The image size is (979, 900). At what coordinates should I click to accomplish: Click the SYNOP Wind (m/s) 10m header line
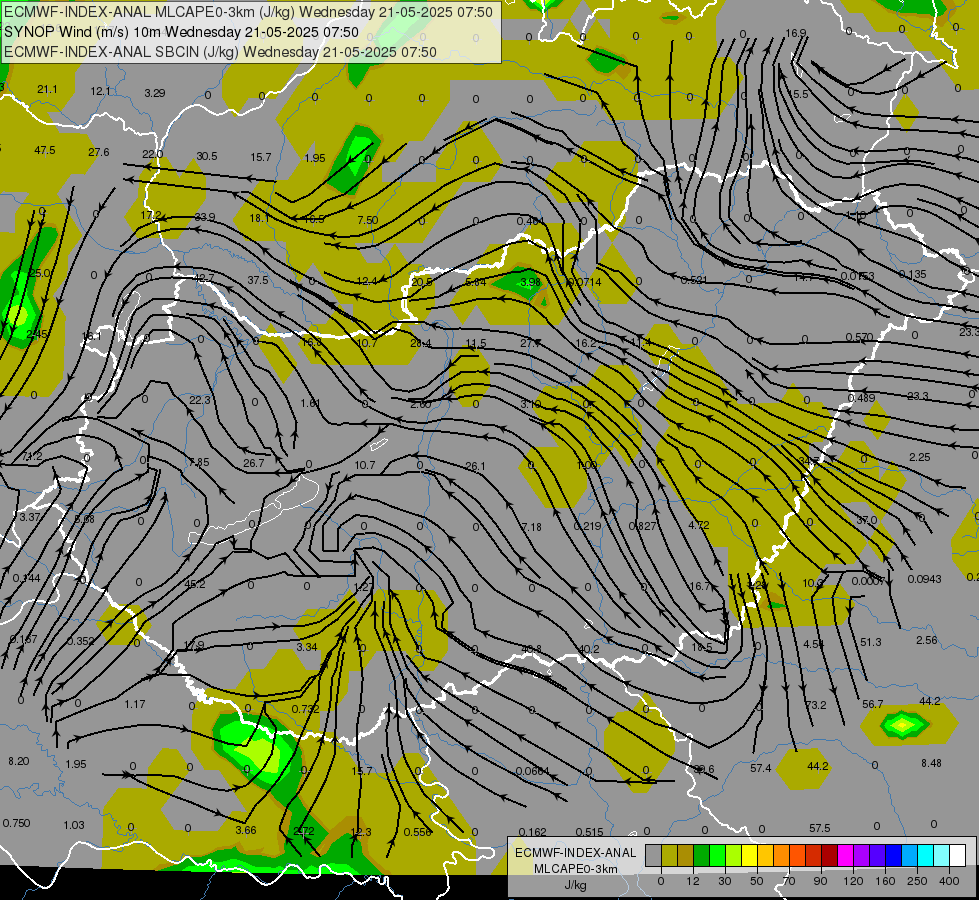point(181,32)
